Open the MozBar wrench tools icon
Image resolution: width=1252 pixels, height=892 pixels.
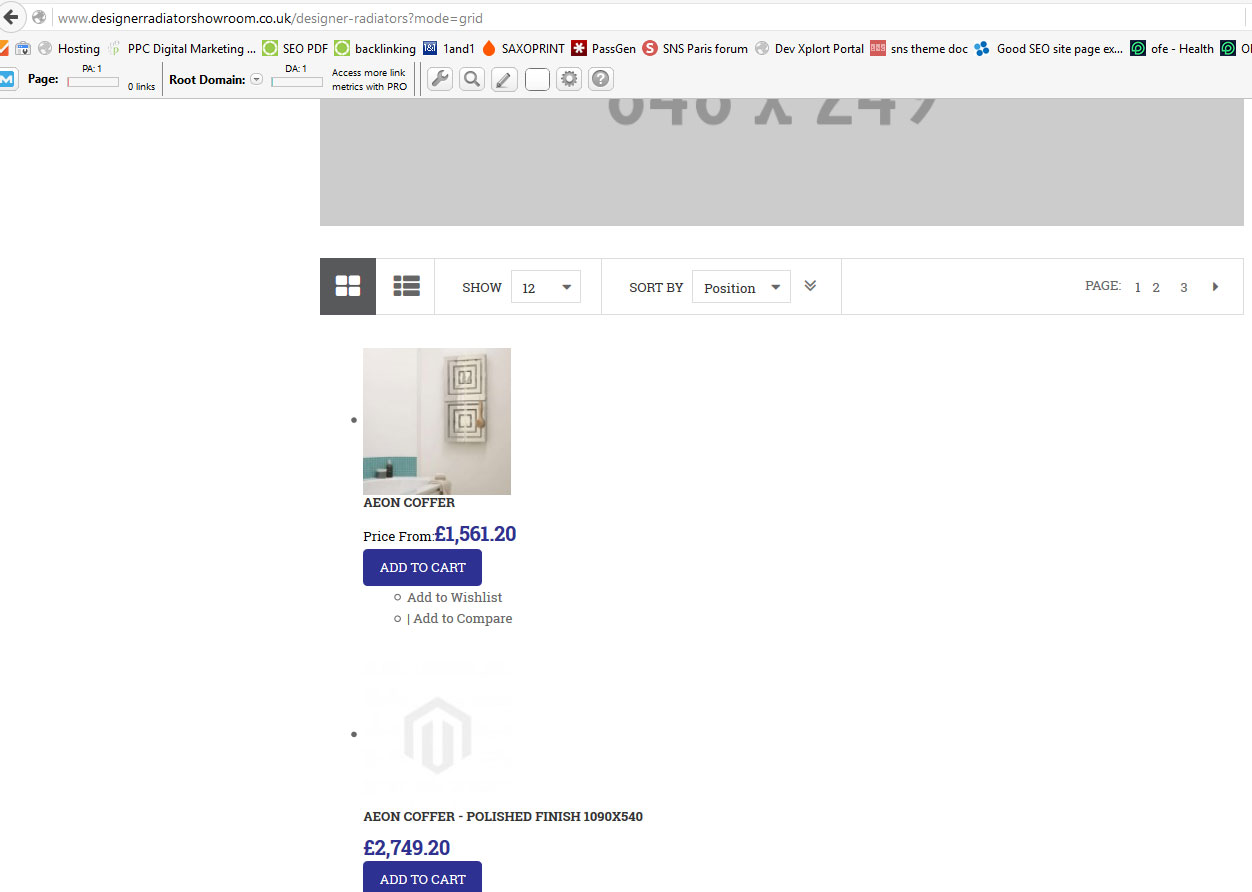click(x=439, y=79)
